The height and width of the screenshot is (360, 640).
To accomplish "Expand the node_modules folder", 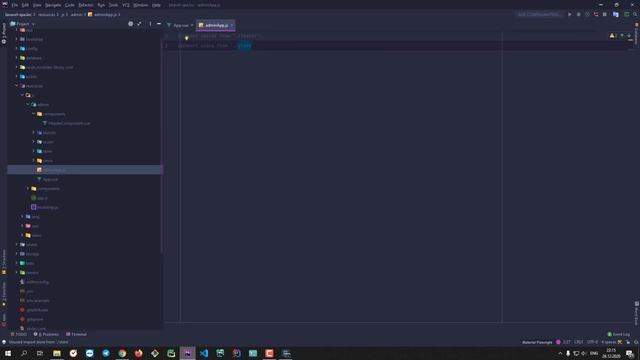I will (17, 67).
